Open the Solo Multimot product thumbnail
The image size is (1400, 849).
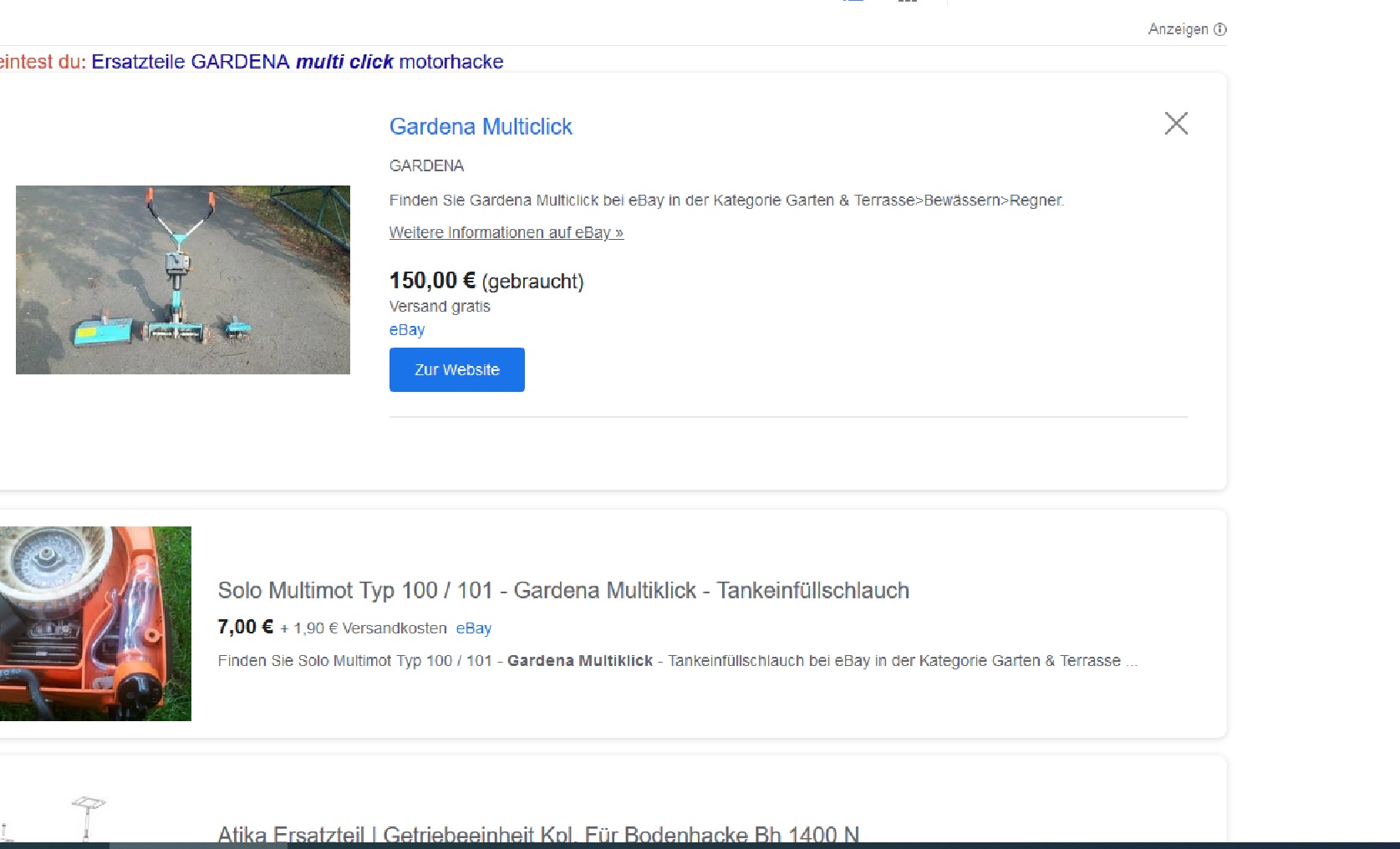tap(95, 623)
